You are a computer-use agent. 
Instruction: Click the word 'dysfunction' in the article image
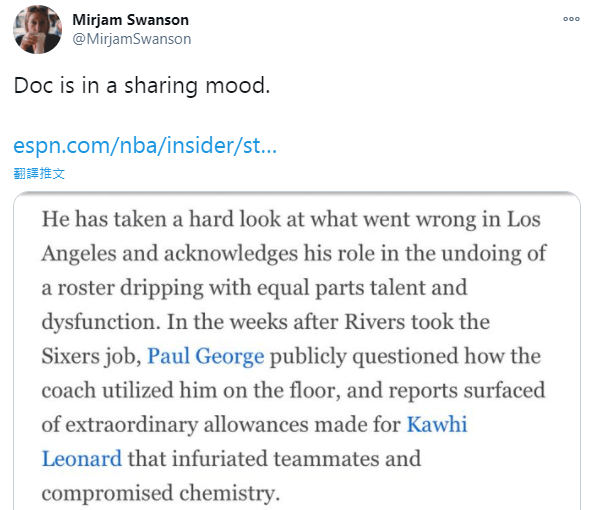click(x=98, y=322)
